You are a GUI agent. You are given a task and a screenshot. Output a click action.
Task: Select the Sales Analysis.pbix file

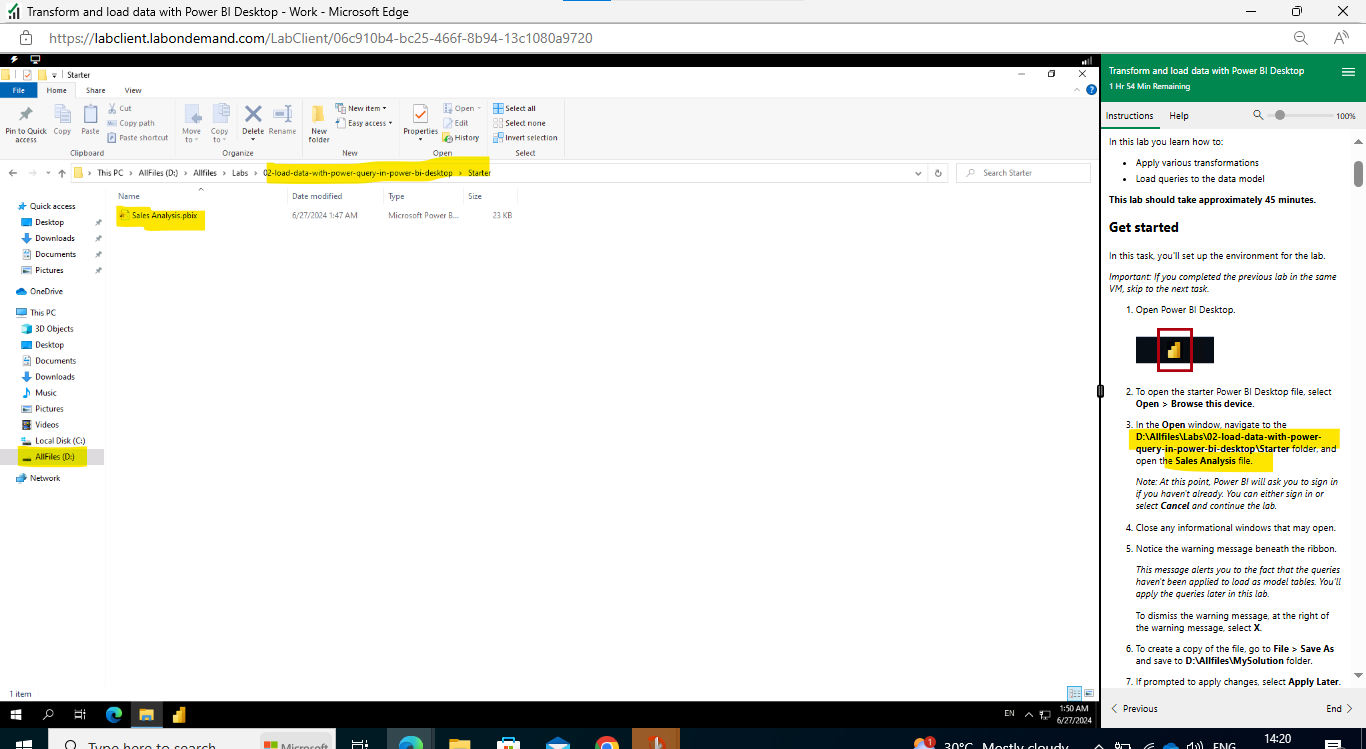pyautogui.click(x=164, y=216)
